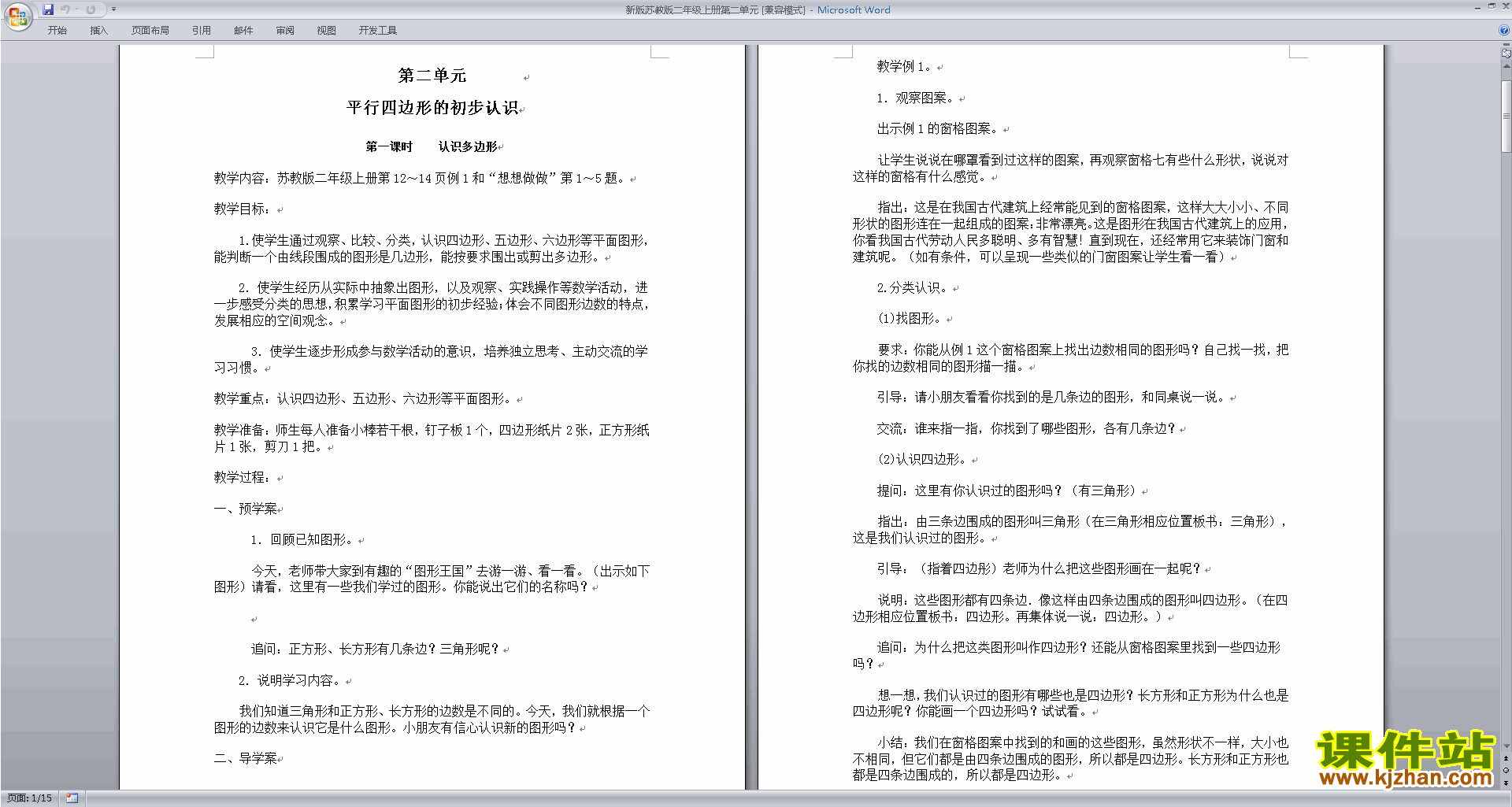Image resolution: width=1512 pixels, height=807 pixels.
Task: Switch to the 页面布局 tab
Action: (150, 31)
